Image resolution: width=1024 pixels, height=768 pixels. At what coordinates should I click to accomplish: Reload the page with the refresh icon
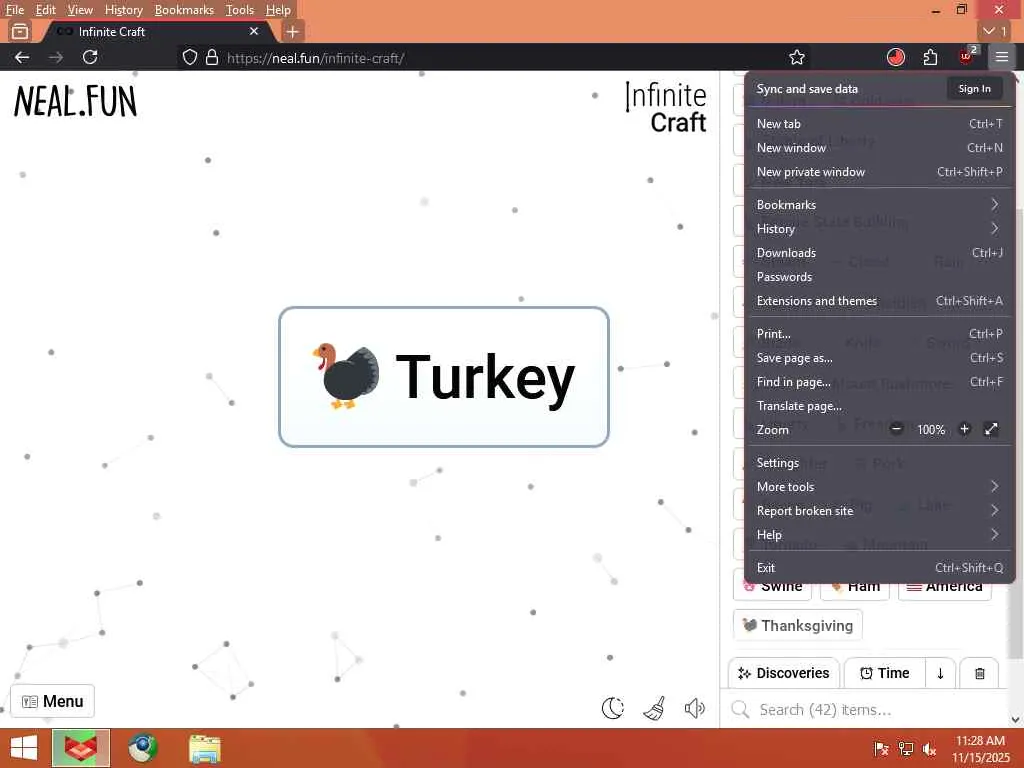pyautogui.click(x=90, y=57)
